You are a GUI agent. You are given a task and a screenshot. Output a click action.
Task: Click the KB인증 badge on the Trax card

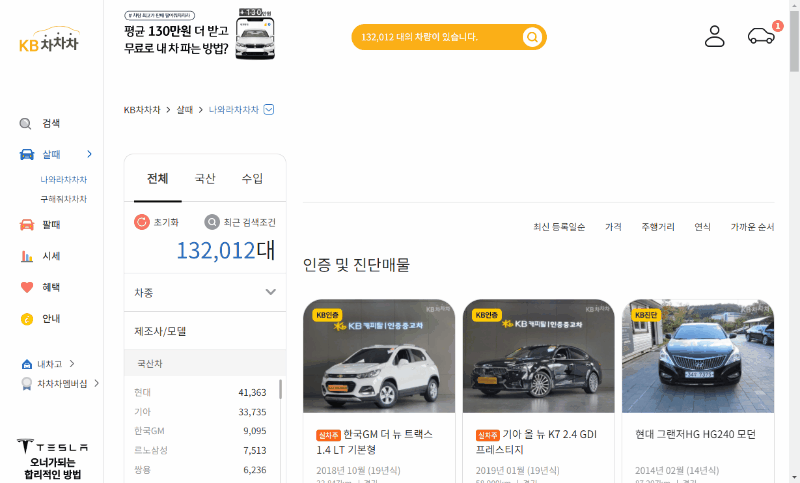328,315
